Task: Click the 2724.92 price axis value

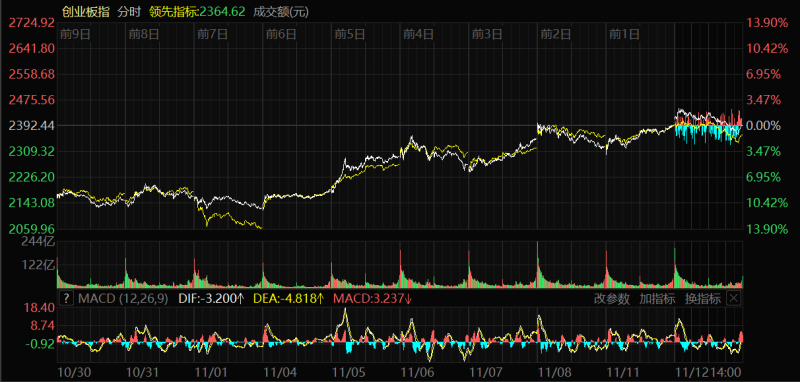Action: pyautogui.click(x=31, y=22)
